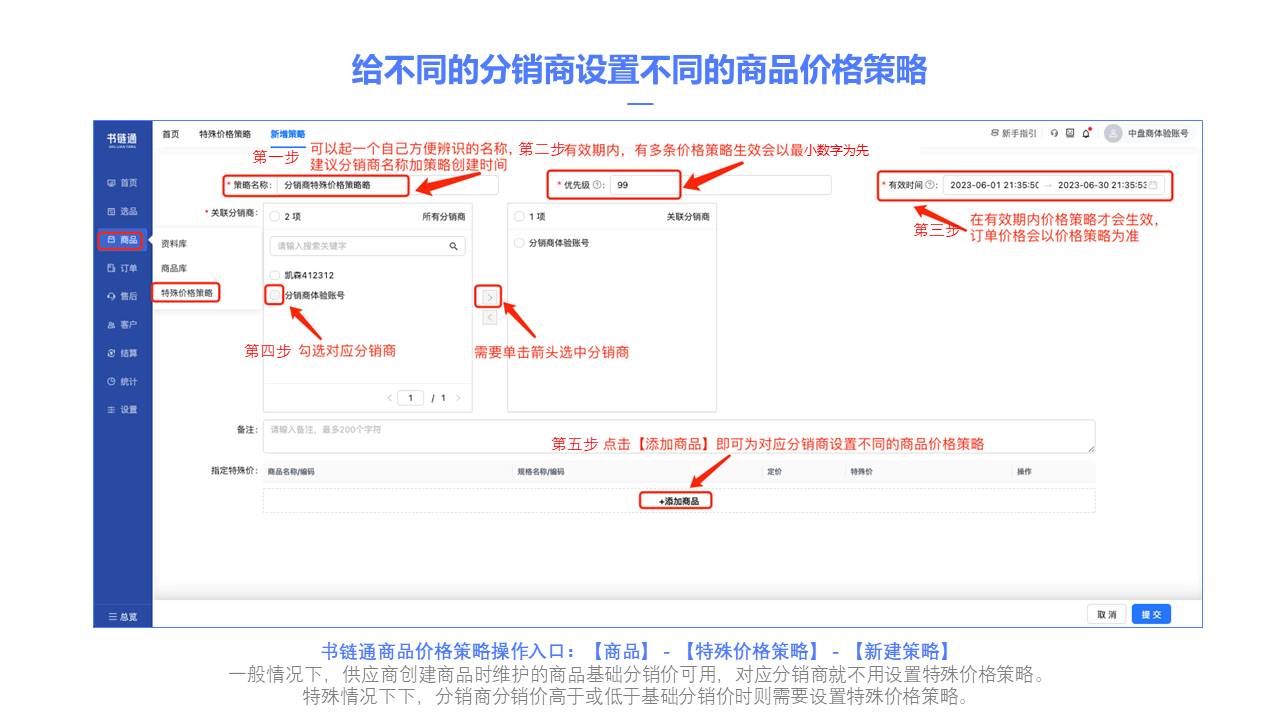This screenshot has width=1280, height=720.
Task: Choose 资料库 in the 商品 submenu
Action: (x=174, y=243)
